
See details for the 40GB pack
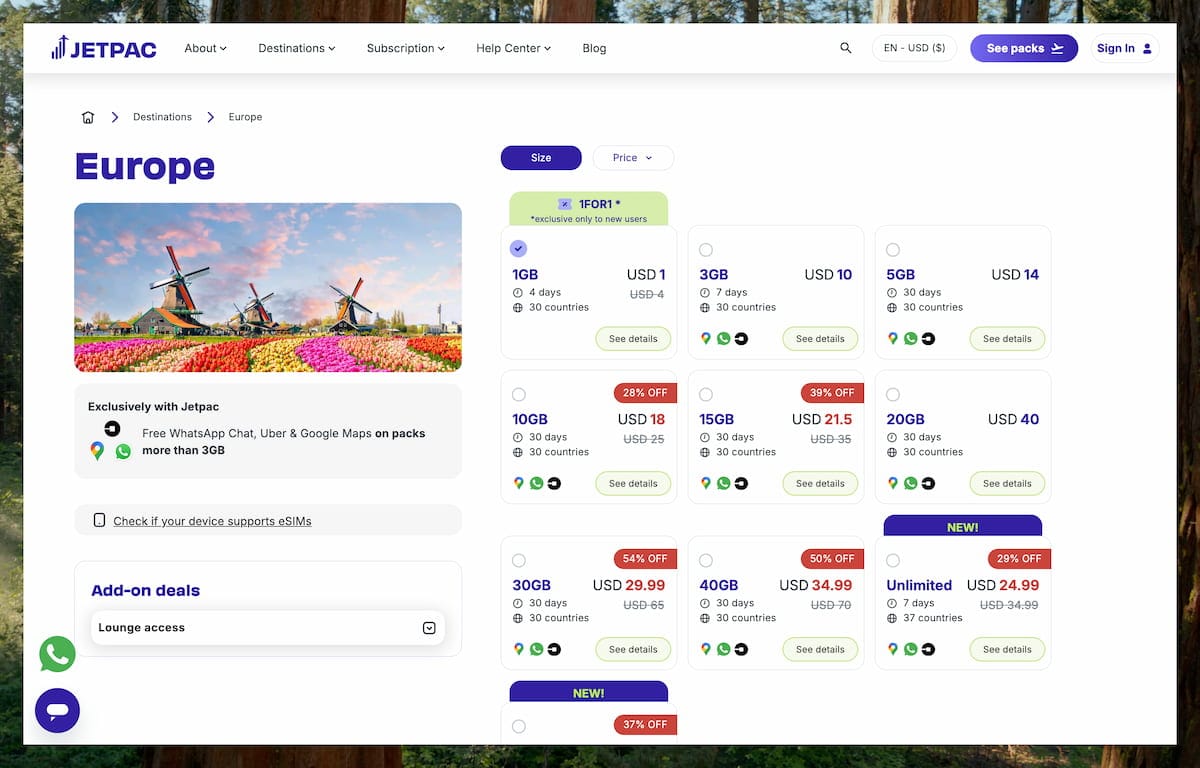820,650
